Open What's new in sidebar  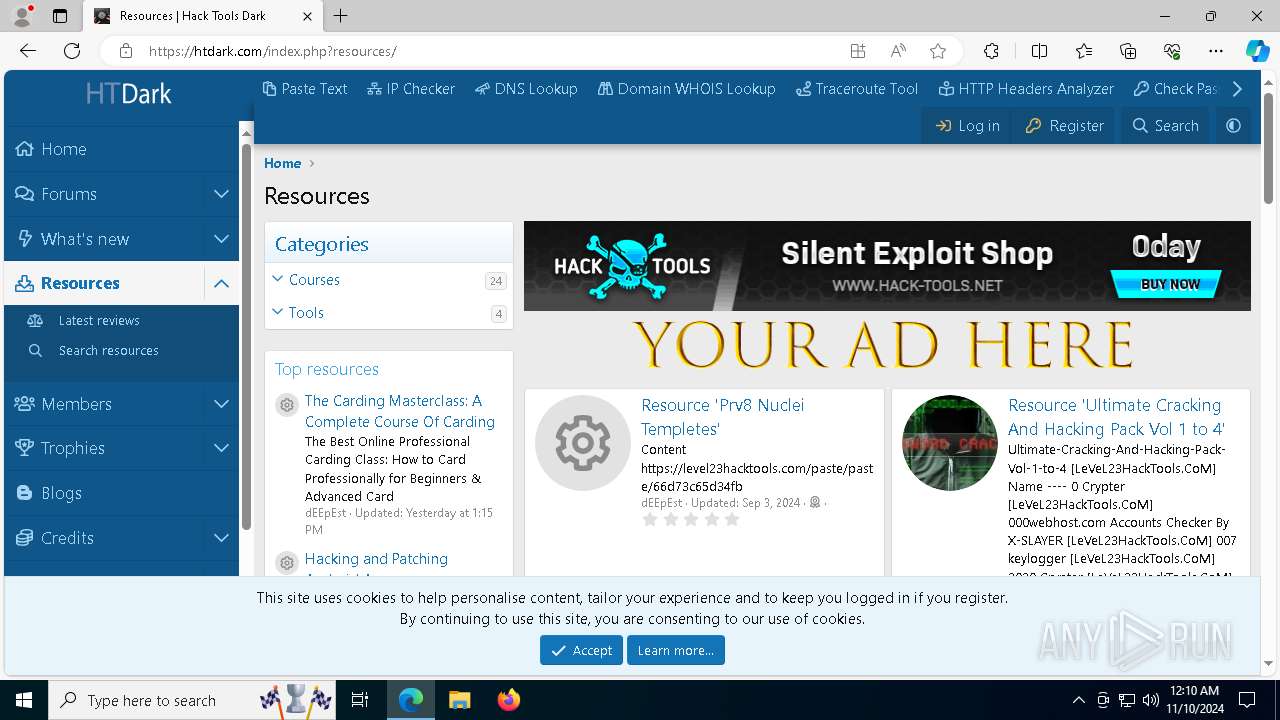[104, 239]
